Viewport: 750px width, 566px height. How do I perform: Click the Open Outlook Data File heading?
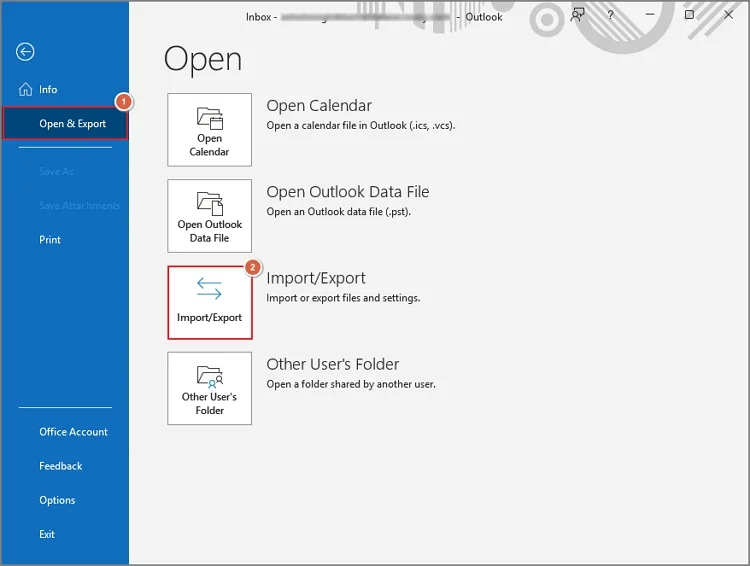point(348,192)
